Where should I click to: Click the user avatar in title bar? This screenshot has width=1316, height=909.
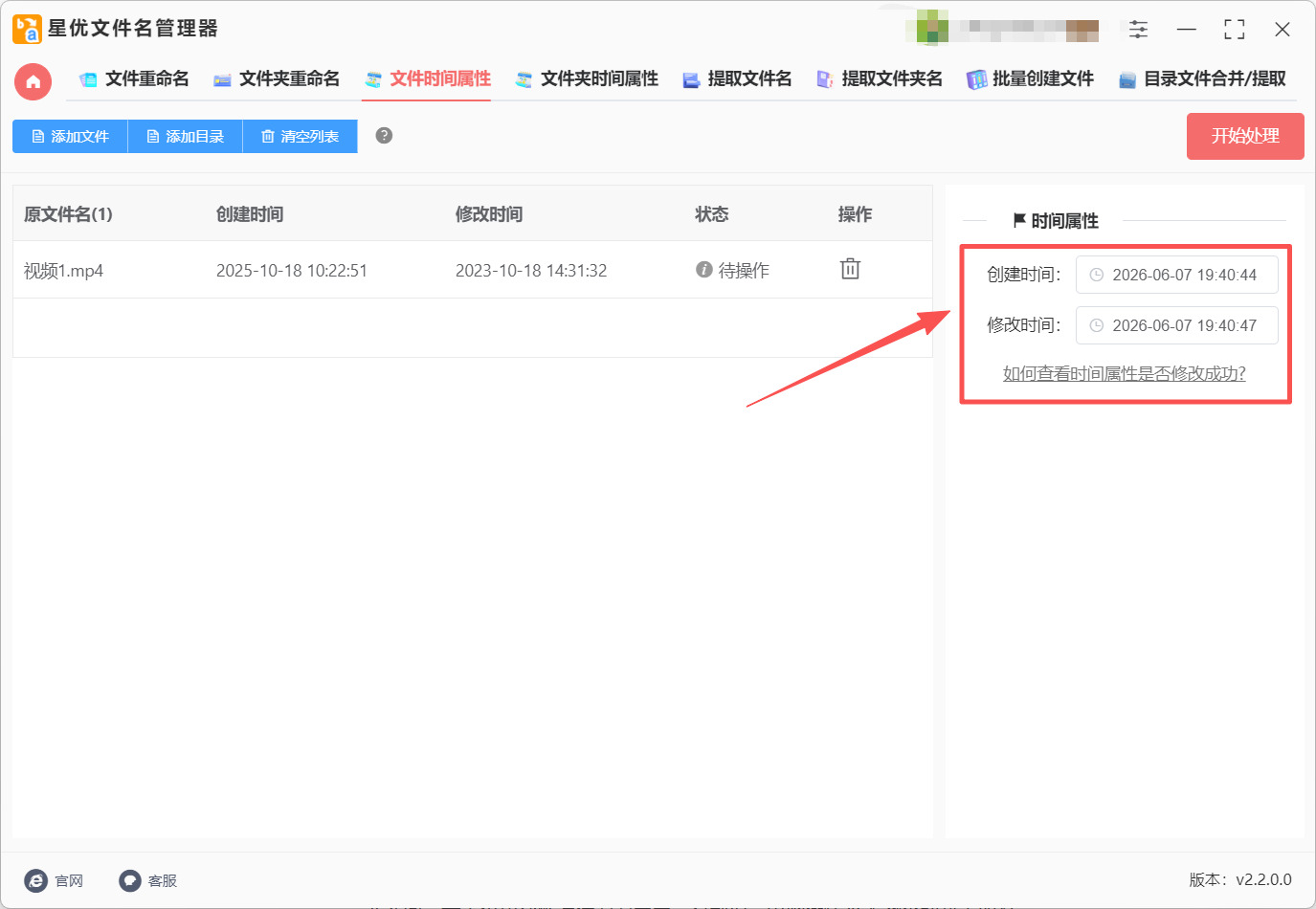(x=932, y=30)
